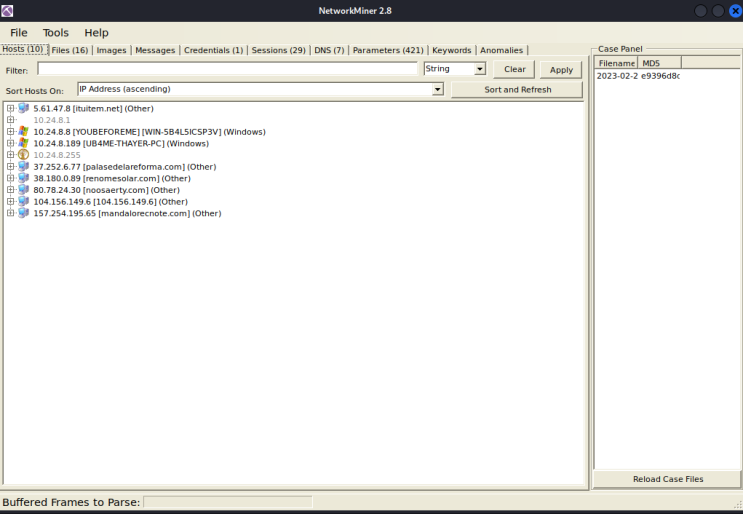Expand the 80.78.24.30 noosaerty.com node
Viewport: 743px width, 514px height.
[x=10, y=190]
